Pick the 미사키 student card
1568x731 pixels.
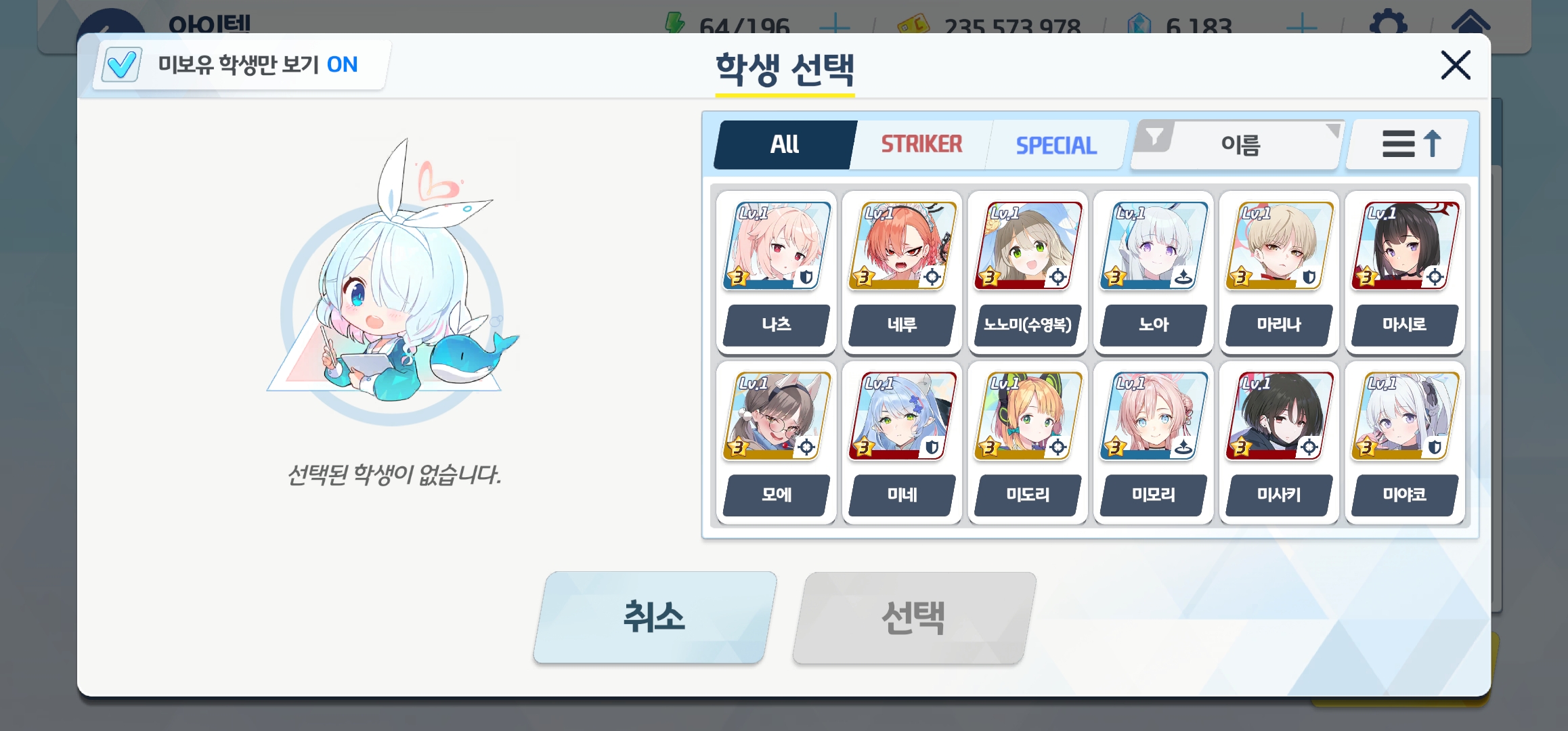pos(1279,443)
